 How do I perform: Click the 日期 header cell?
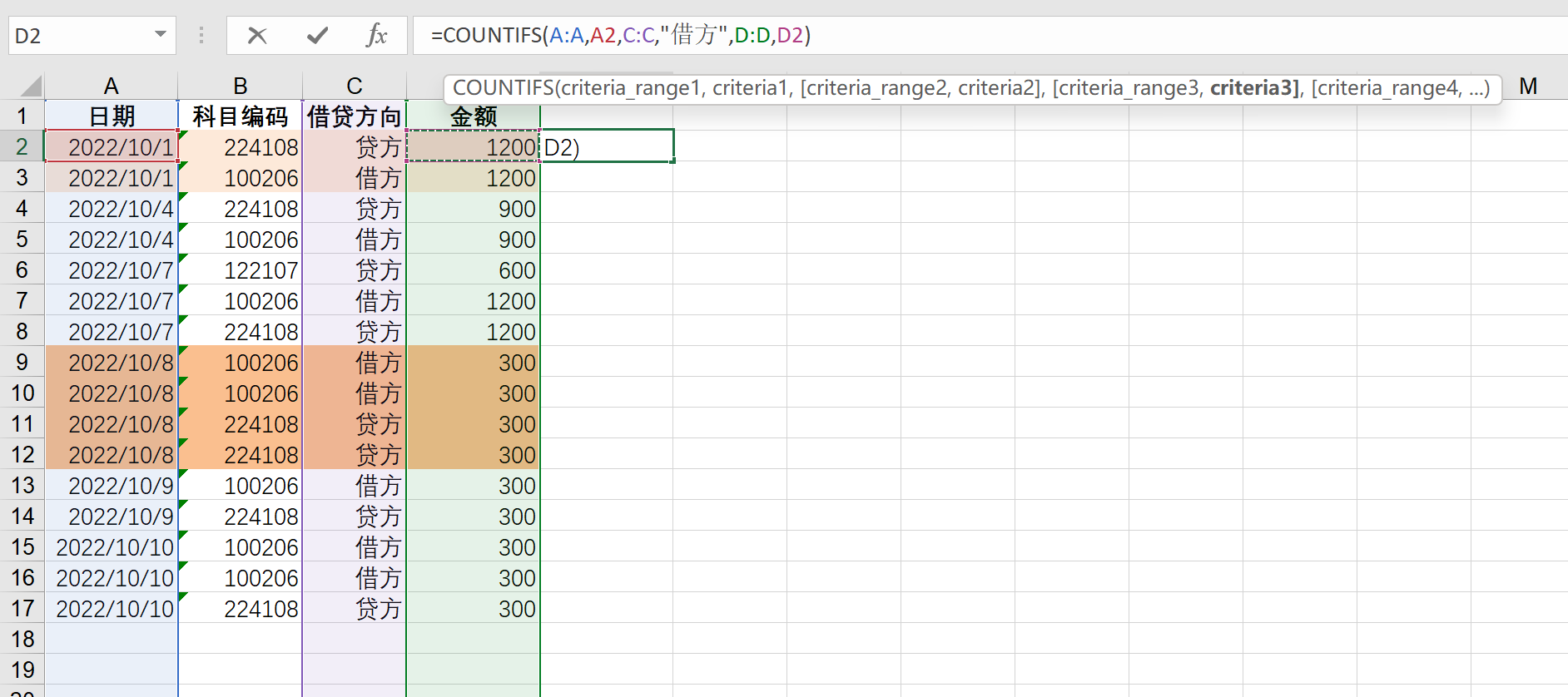(112, 116)
